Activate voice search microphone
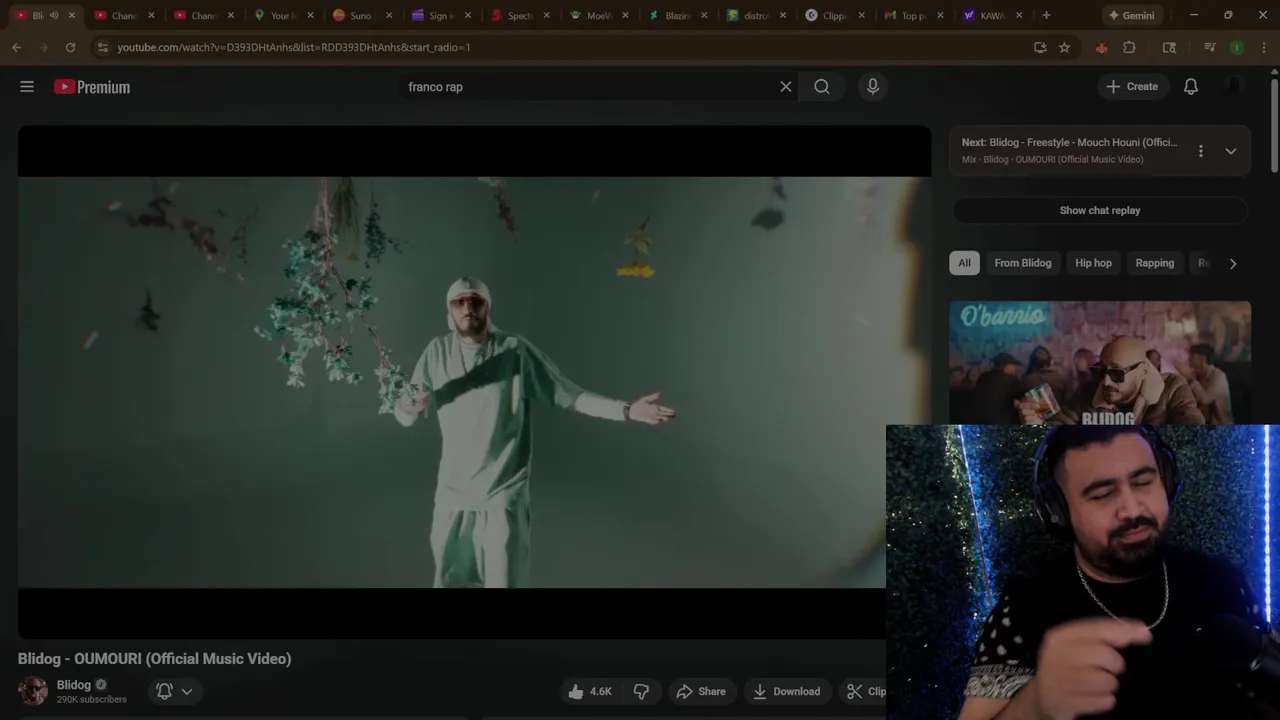Image resolution: width=1280 pixels, height=720 pixels. coord(873,87)
